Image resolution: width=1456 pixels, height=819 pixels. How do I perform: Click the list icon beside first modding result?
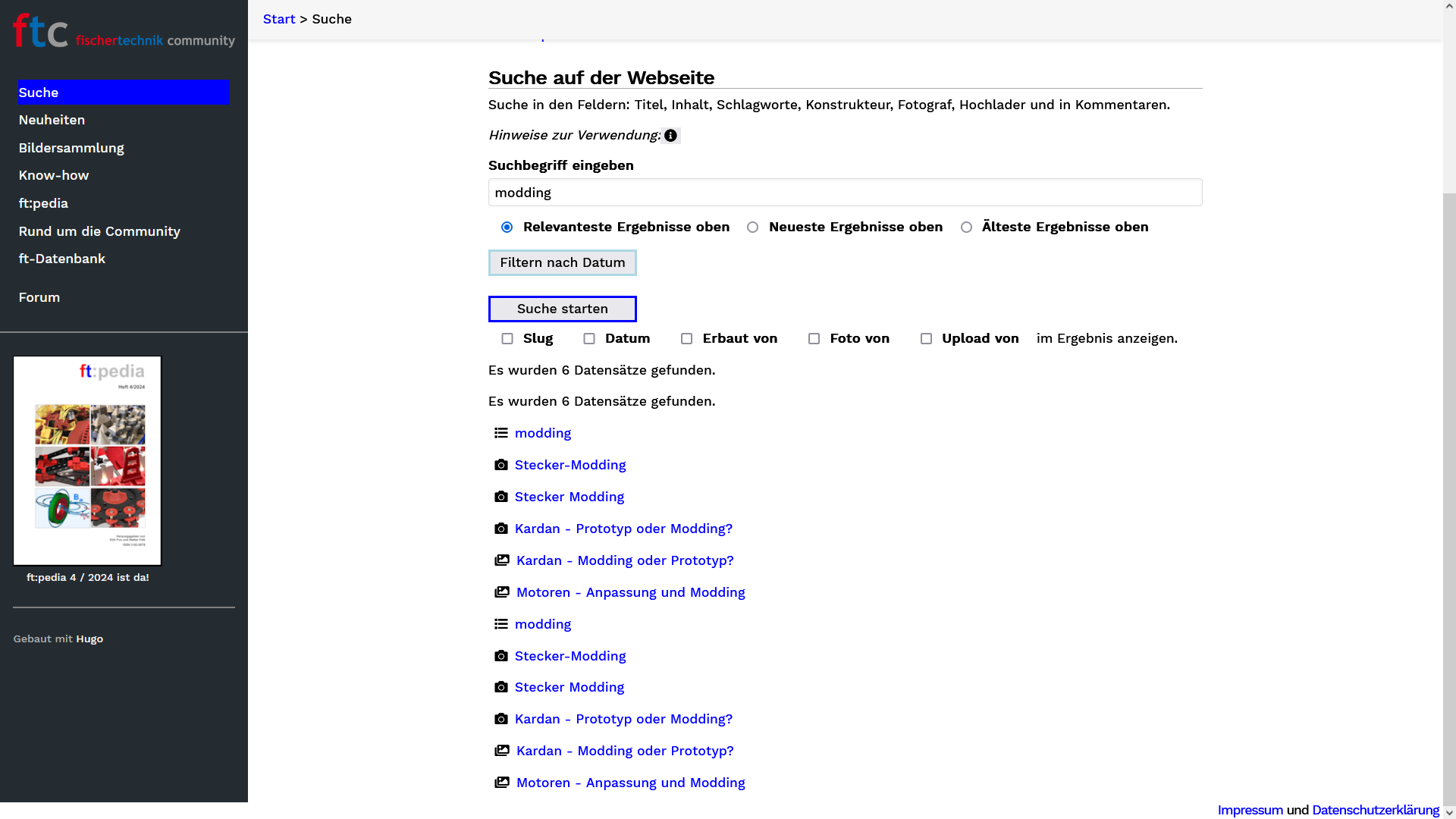[x=501, y=433]
